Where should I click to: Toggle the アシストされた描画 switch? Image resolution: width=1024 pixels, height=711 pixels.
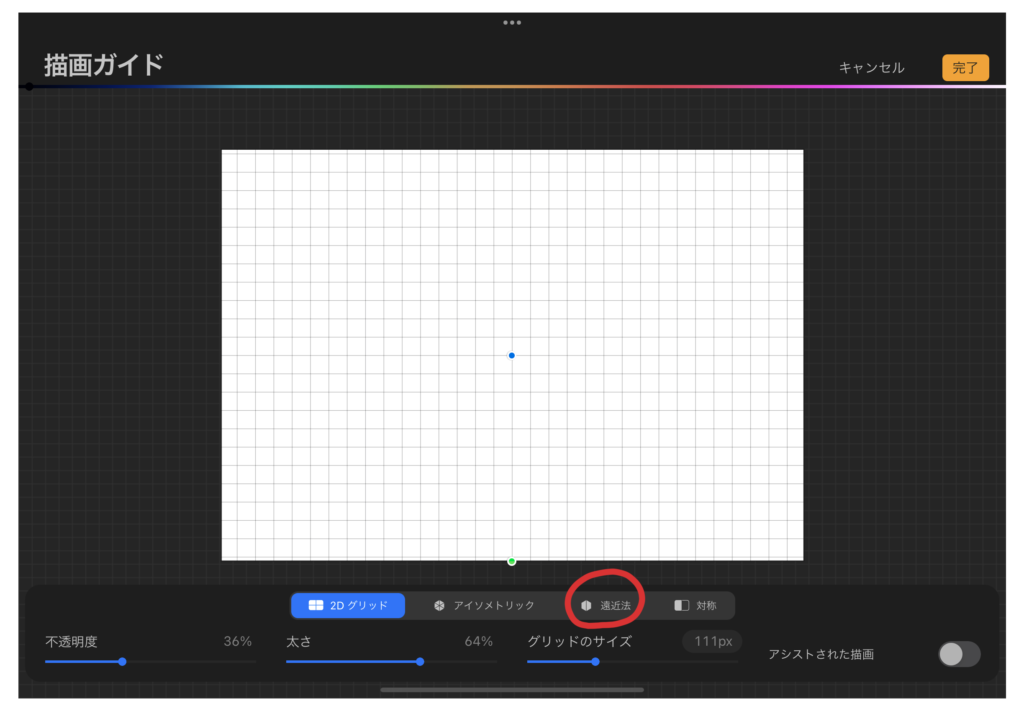[959, 654]
